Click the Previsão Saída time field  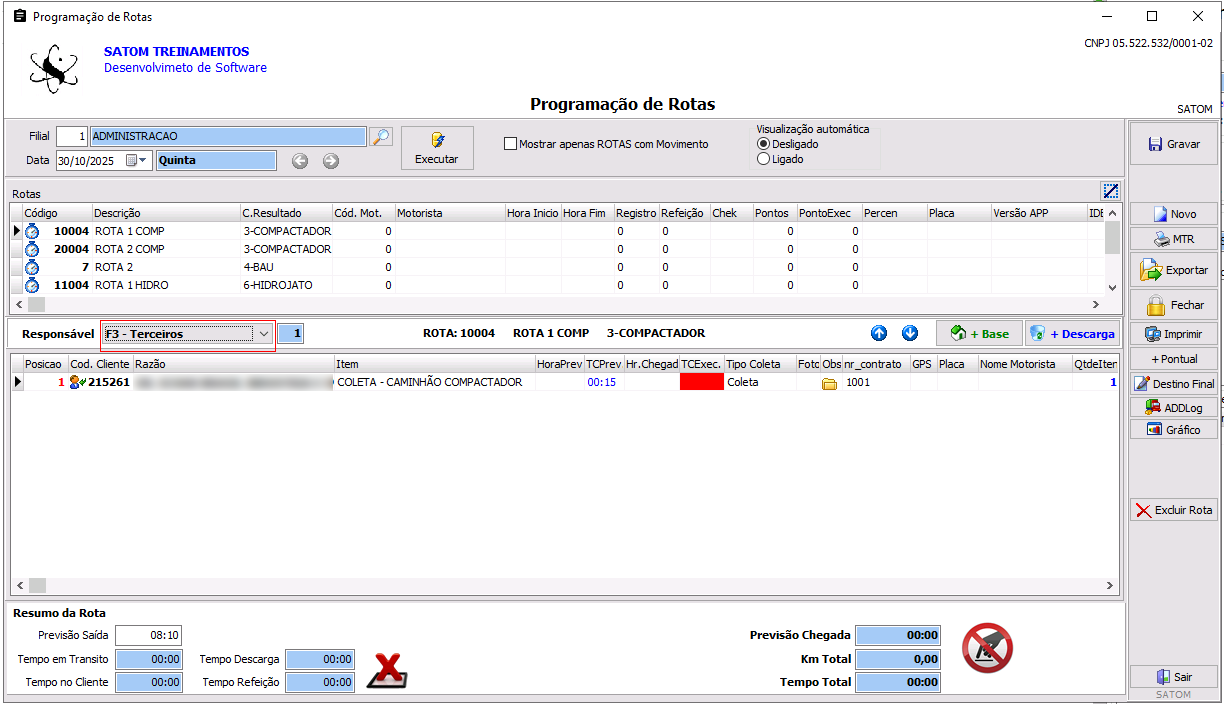[x=148, y=635]
